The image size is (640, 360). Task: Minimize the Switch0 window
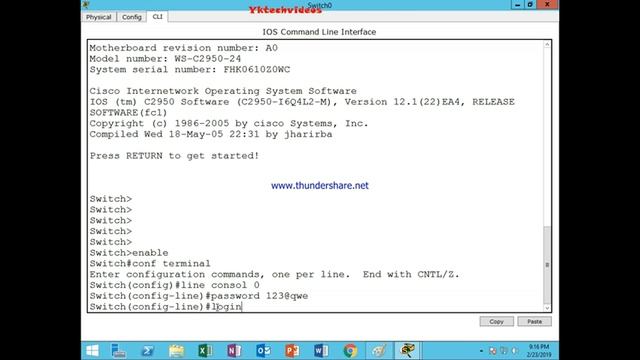coord(517,5)
